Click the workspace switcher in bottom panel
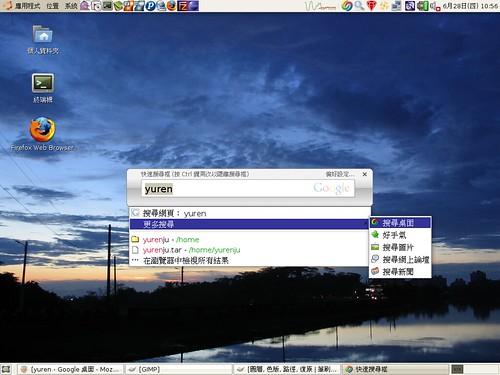Screen dimensions: 500x375 click(x=475, y=369)
